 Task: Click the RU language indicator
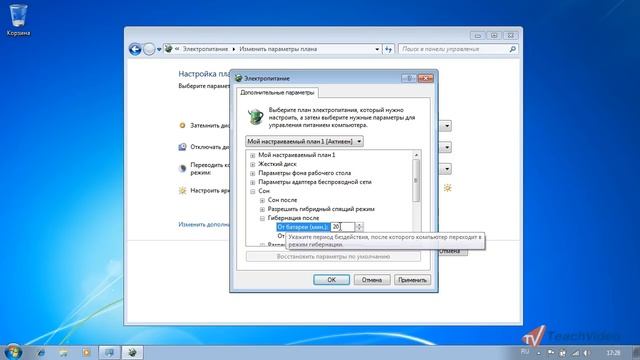tap(525, 352)
